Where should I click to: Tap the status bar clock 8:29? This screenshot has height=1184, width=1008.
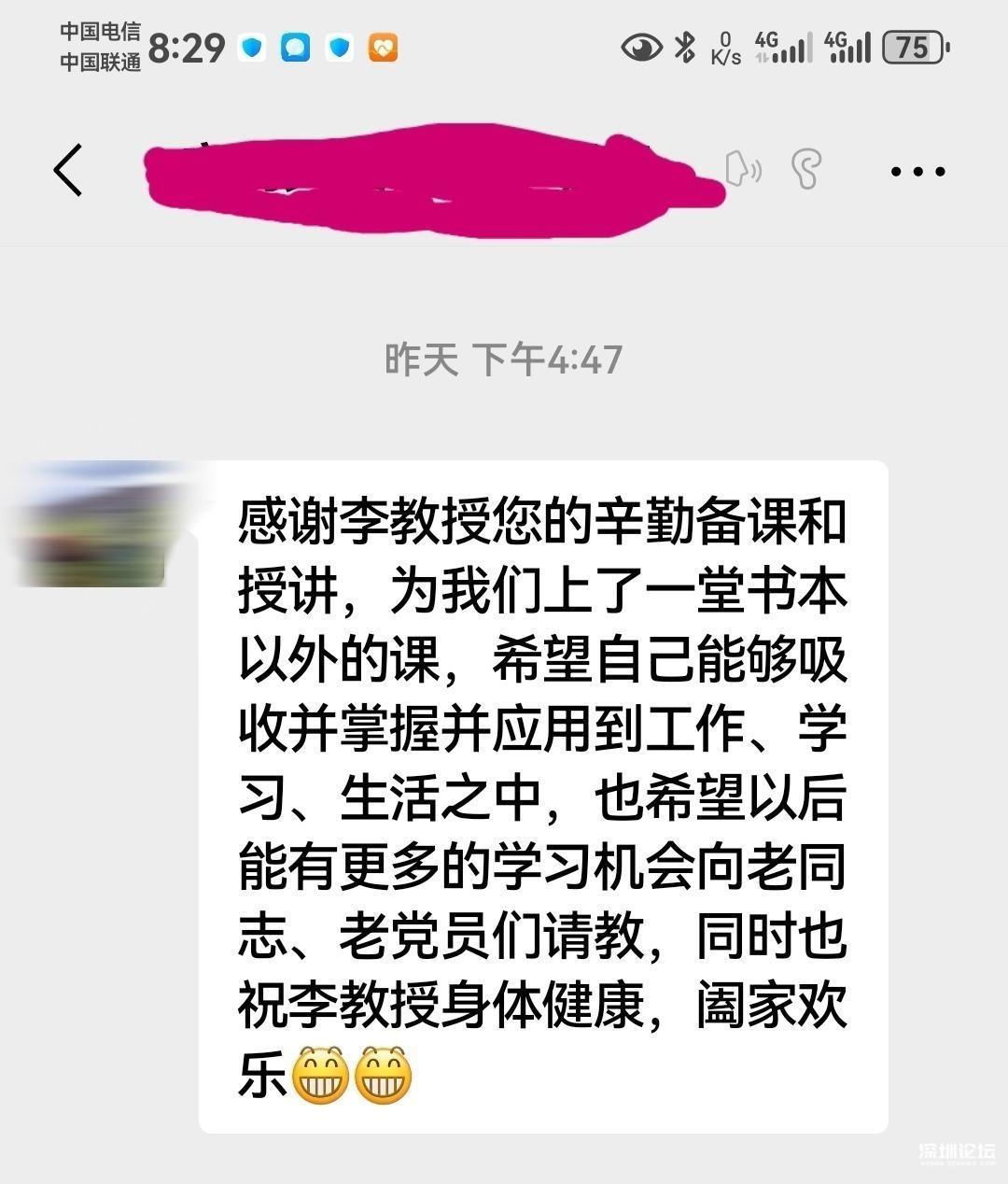click(187, 47)
